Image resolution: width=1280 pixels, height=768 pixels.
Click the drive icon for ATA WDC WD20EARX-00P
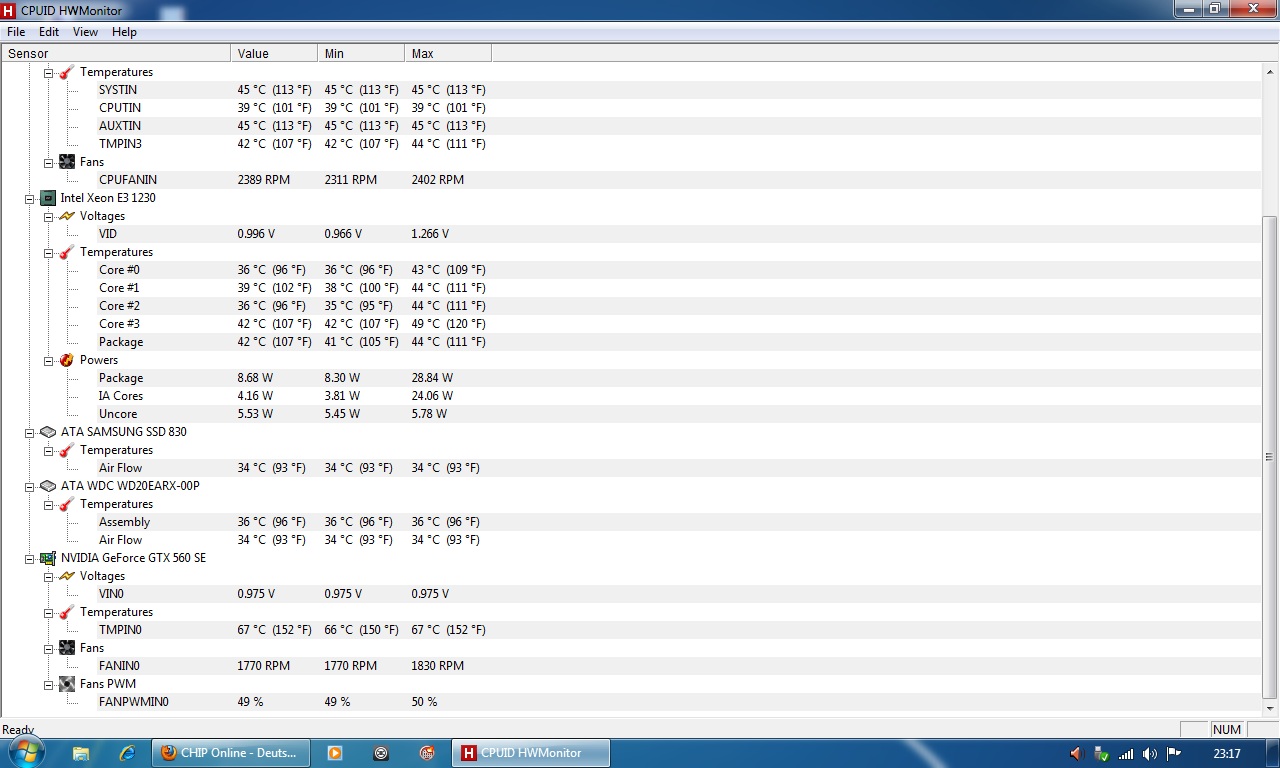[x=48, y=486]
